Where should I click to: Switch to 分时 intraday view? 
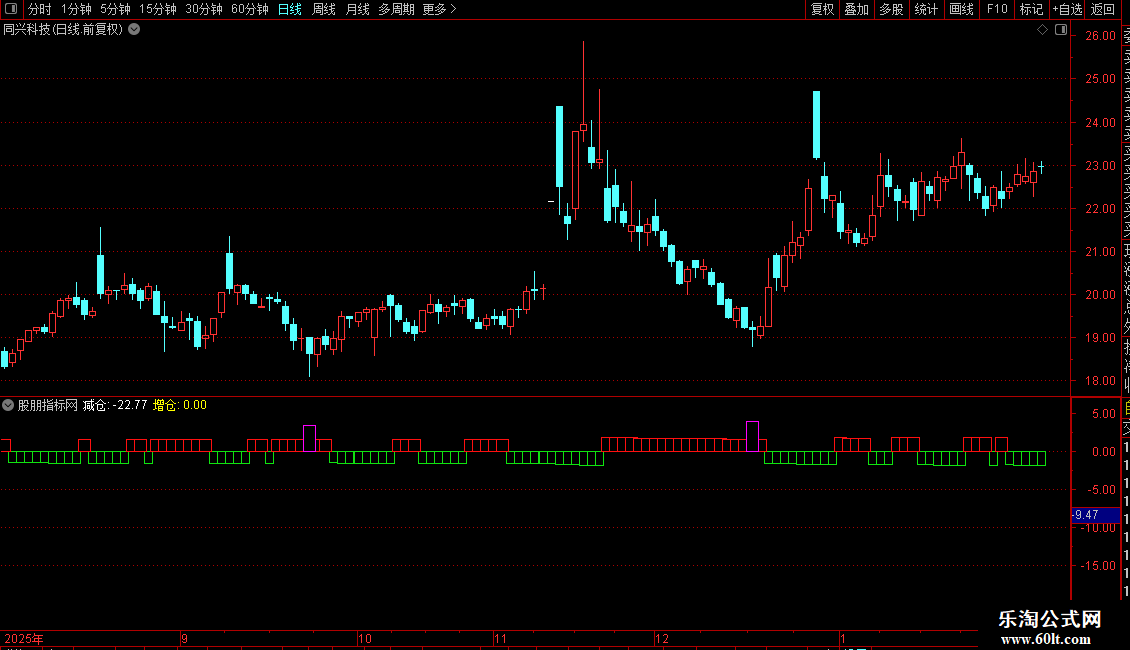[40, 9]
